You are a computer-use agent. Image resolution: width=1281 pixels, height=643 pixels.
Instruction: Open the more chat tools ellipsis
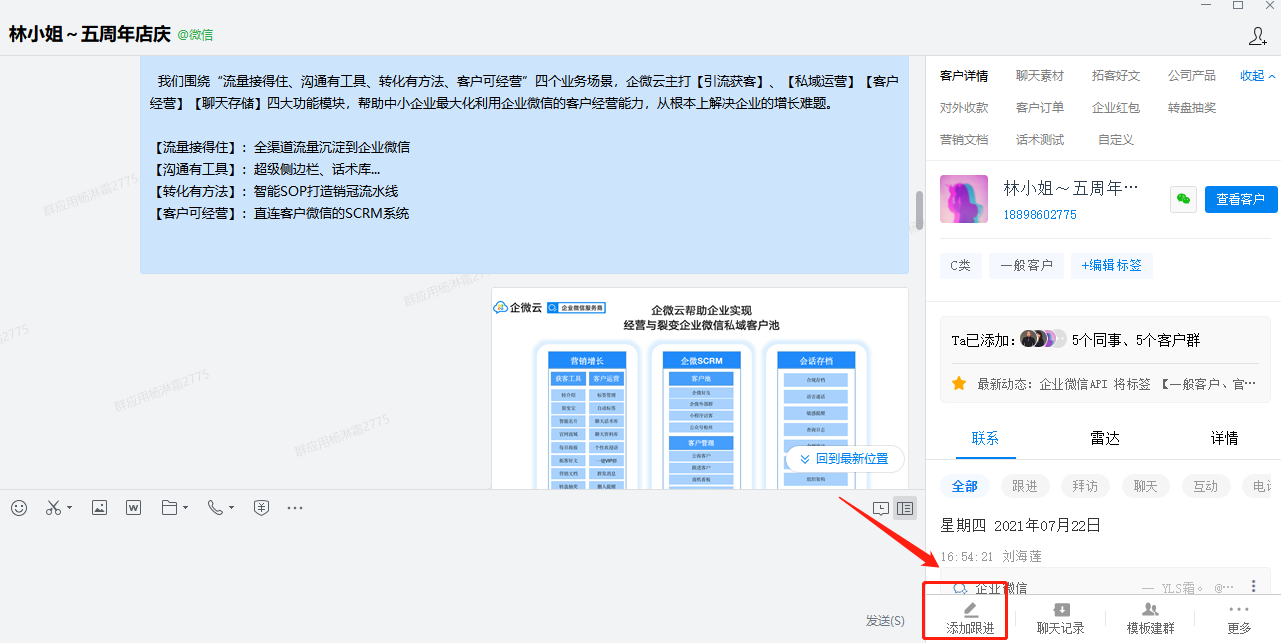pyautogui.click(x=295, y=508)
